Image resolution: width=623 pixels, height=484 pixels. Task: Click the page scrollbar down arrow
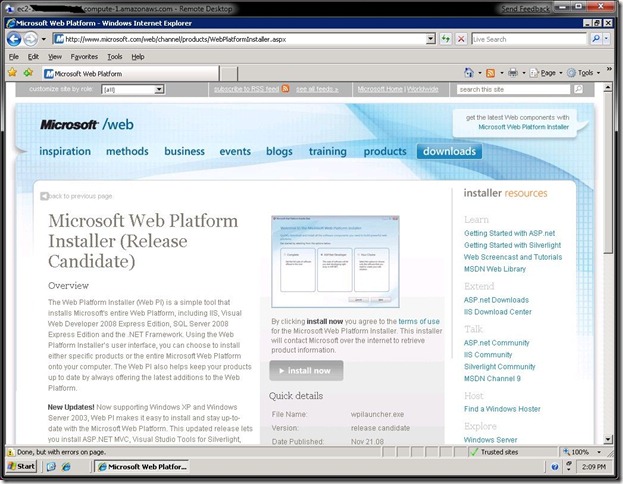(608, 439)
